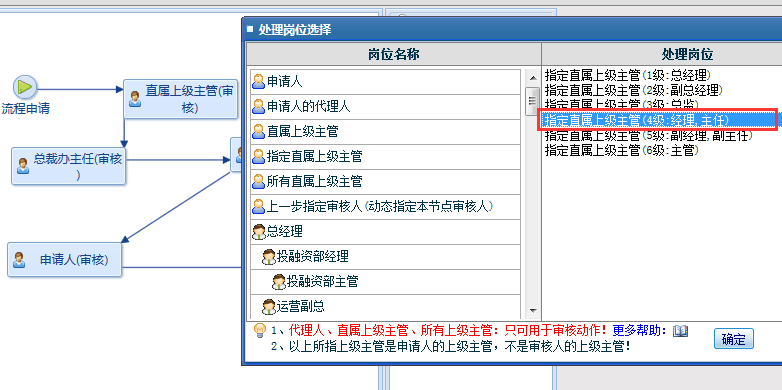Click the green flow start arrow icon
Screen dimensions: 782x390
tap(24, 87)
